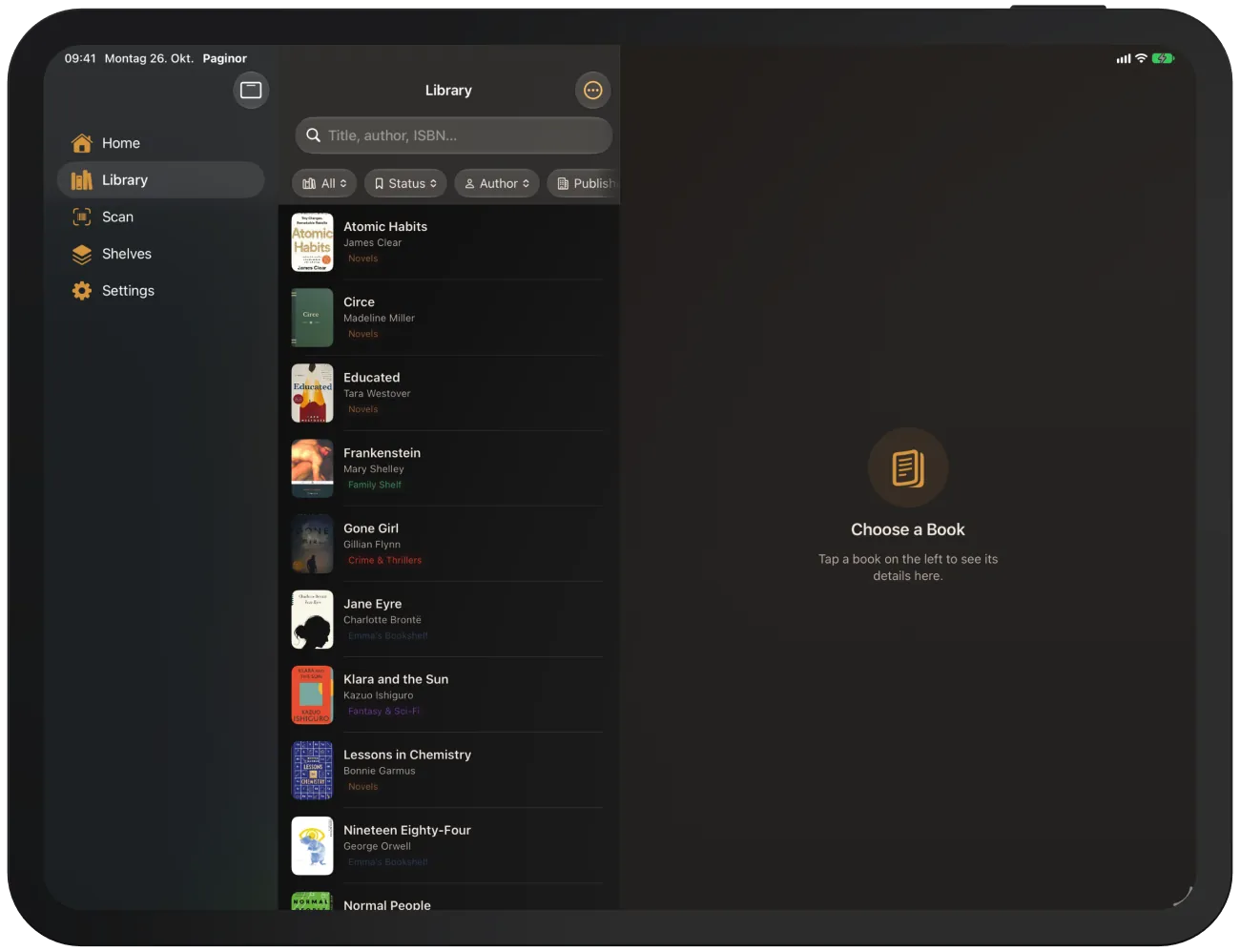Go to Home in sidebar

pos(160,143)
